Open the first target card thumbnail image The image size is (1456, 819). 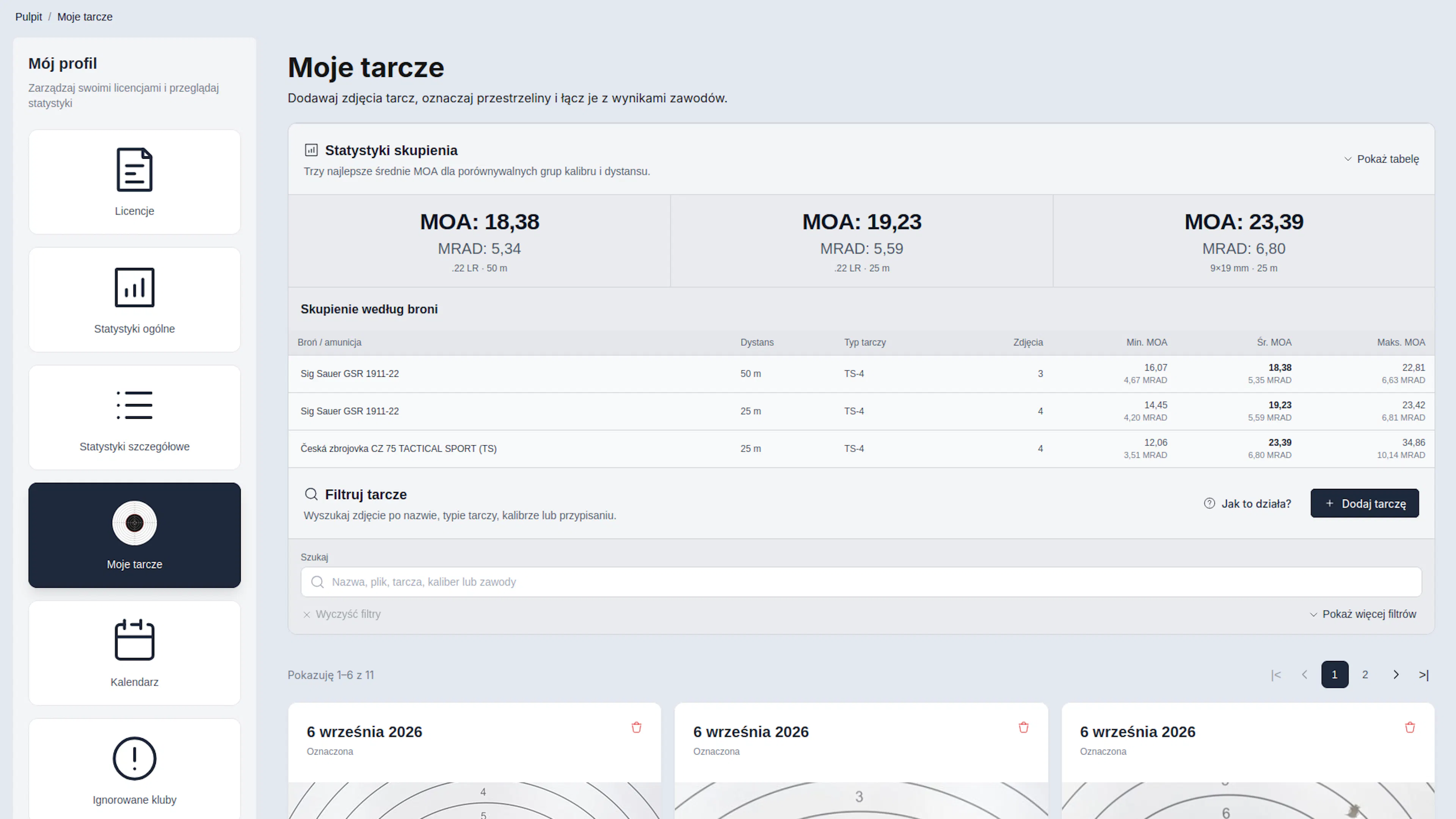click(x=474, y=800)
